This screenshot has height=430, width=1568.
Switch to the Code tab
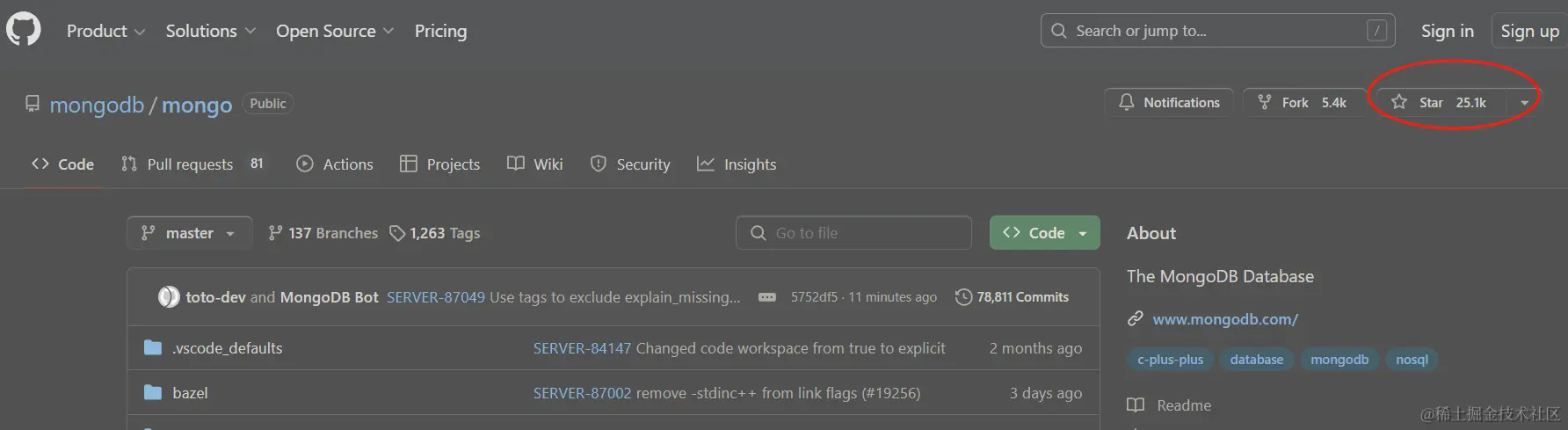pyautogui.click(x=62, y=164)
